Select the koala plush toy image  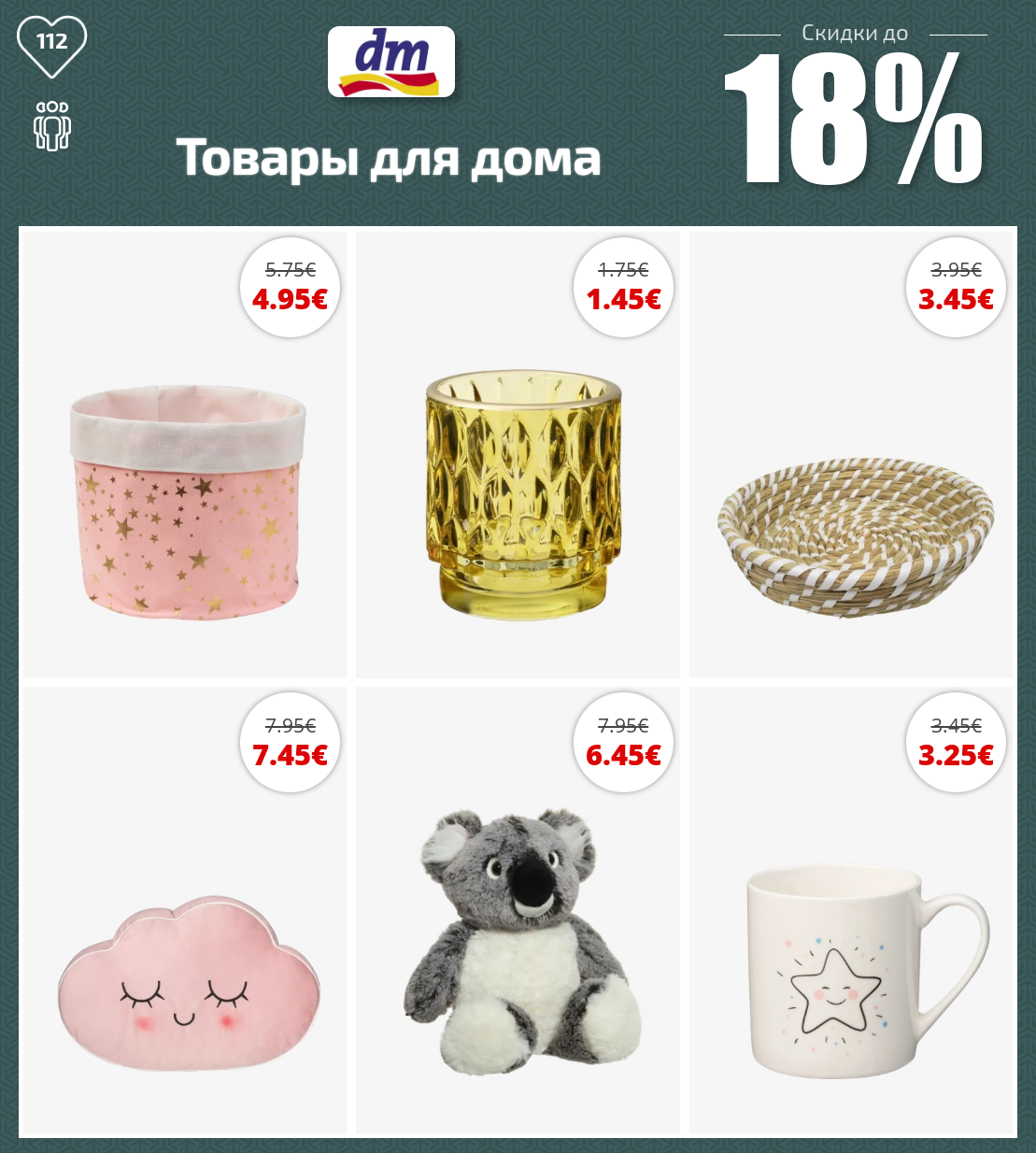coord(523,943)
